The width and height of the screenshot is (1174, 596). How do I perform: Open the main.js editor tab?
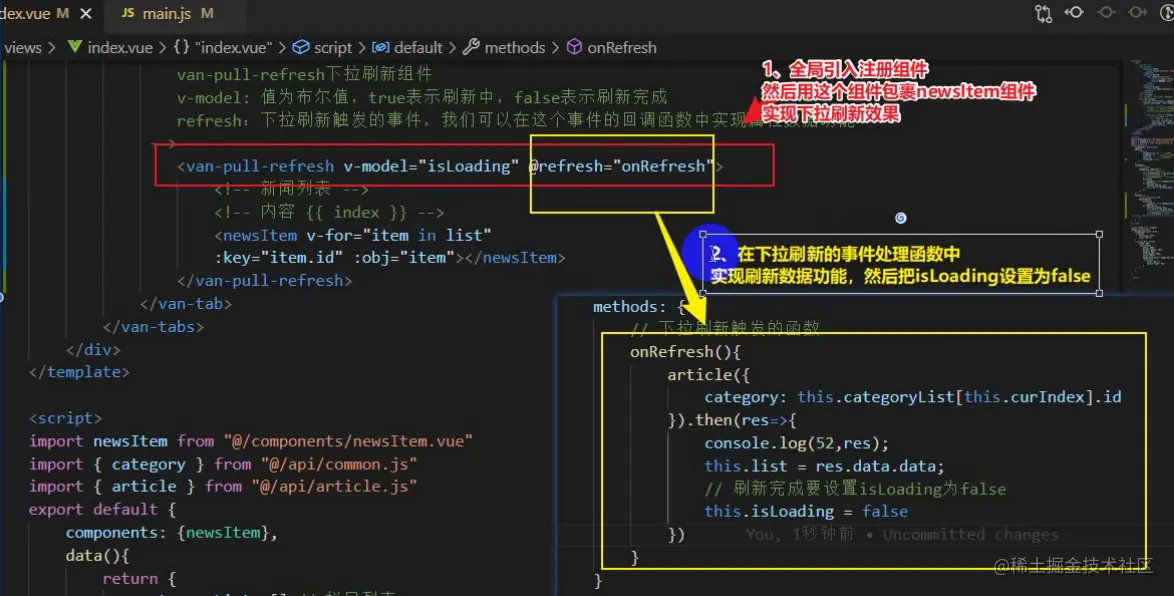coord(166,13)
